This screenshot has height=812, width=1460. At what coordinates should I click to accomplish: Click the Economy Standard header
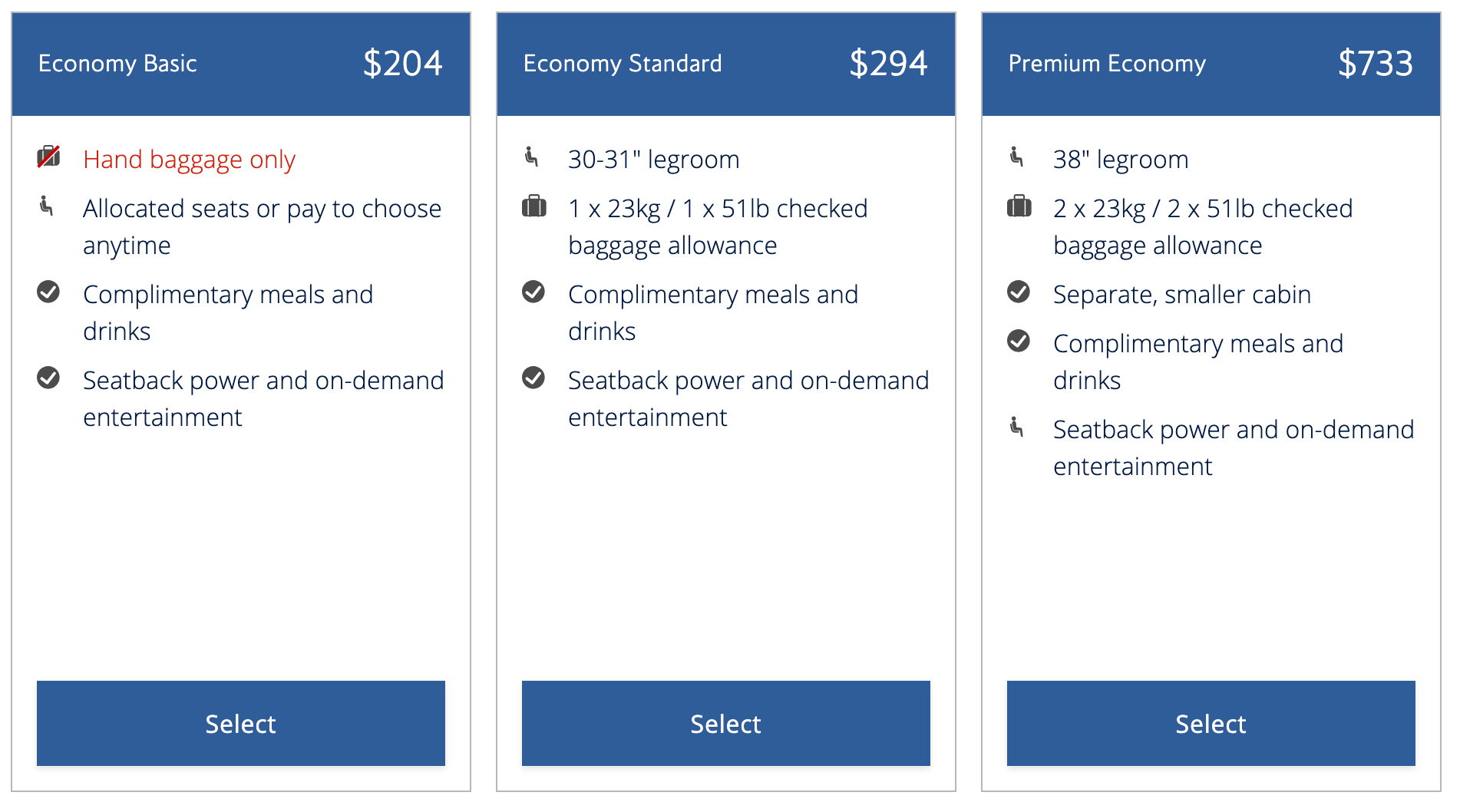(623, 64)
